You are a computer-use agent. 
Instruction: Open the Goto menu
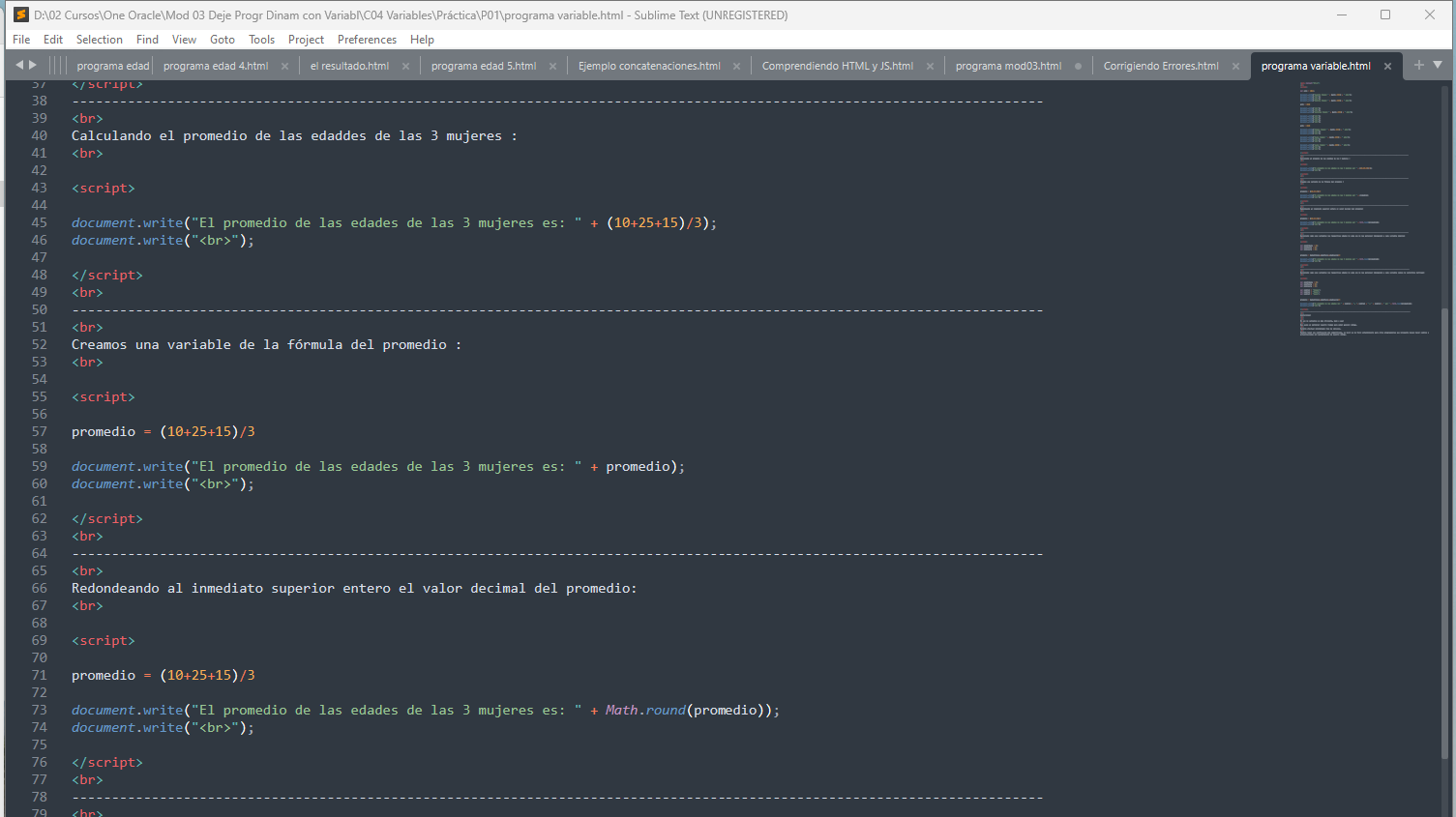coord(223,40)
